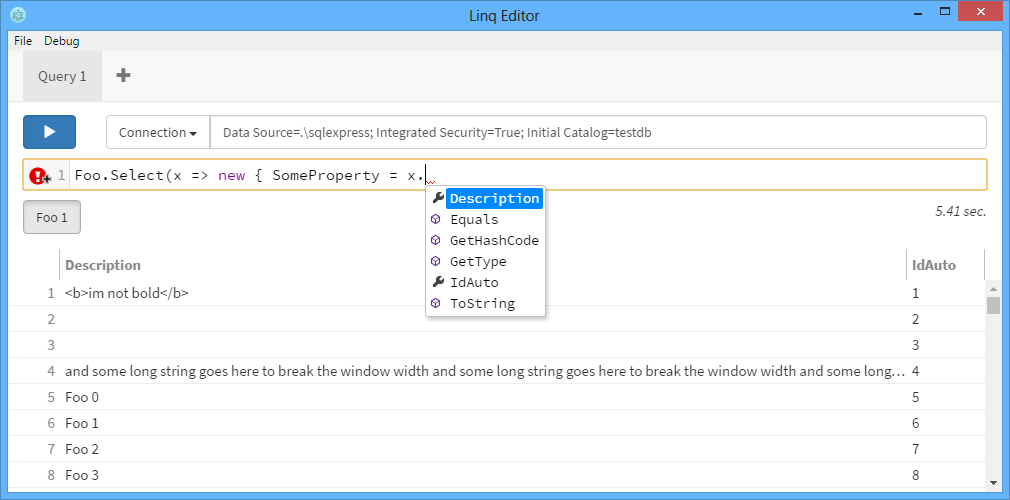The height and width of the screenshot is (500, 1010).
Task: Click the IdAuto value 5 cell
Action: coord(945,397)
